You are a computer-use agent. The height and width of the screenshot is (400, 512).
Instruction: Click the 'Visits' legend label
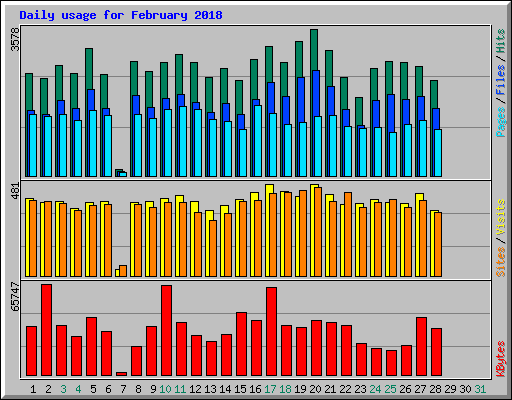coord(501,218)
